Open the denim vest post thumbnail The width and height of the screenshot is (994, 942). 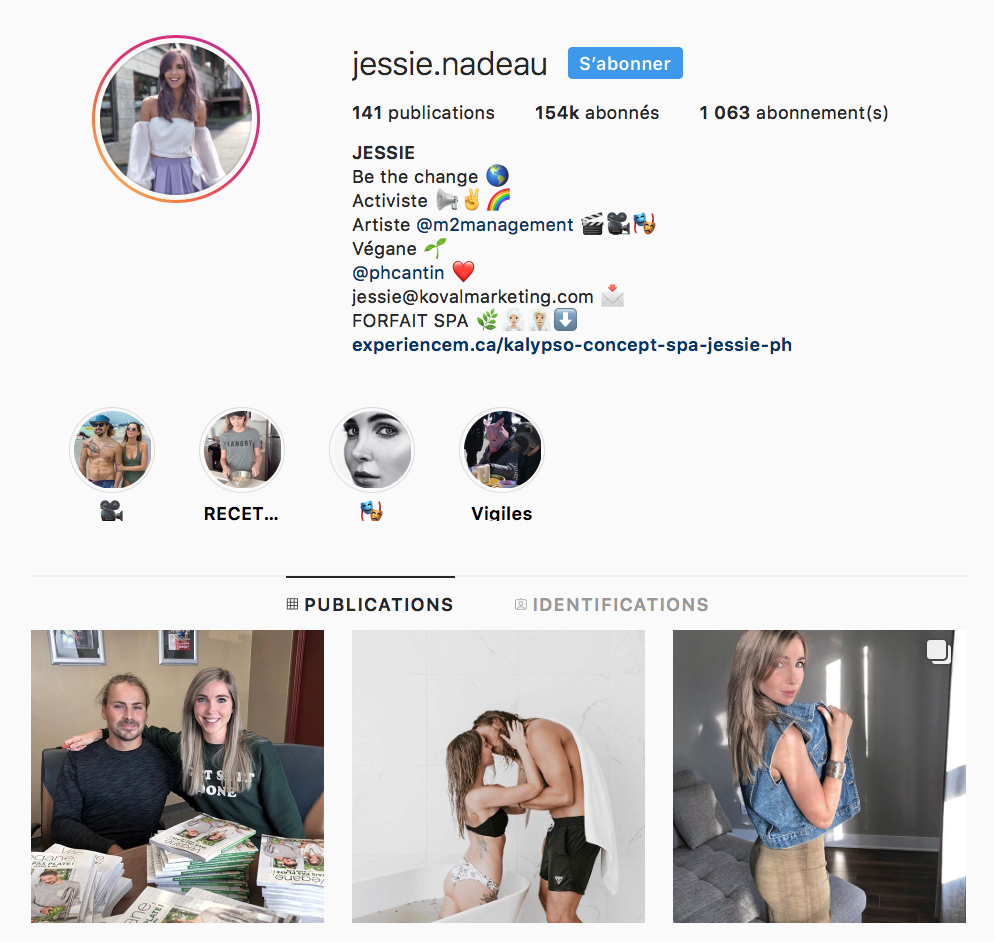819,776
